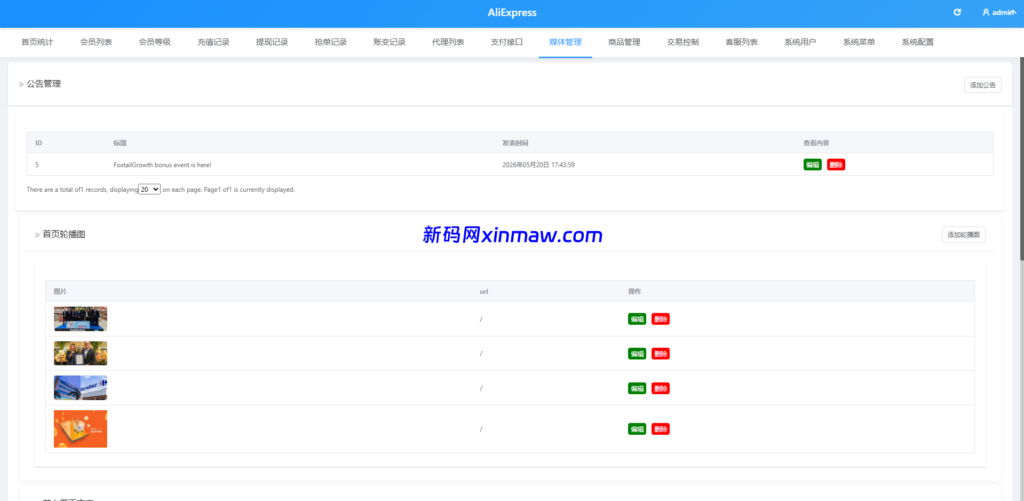Image resolution: width=1024 pixels, height=501 pixels.
Task: Go to the 会员等级 tab
Action: click(x=155, y=42)
